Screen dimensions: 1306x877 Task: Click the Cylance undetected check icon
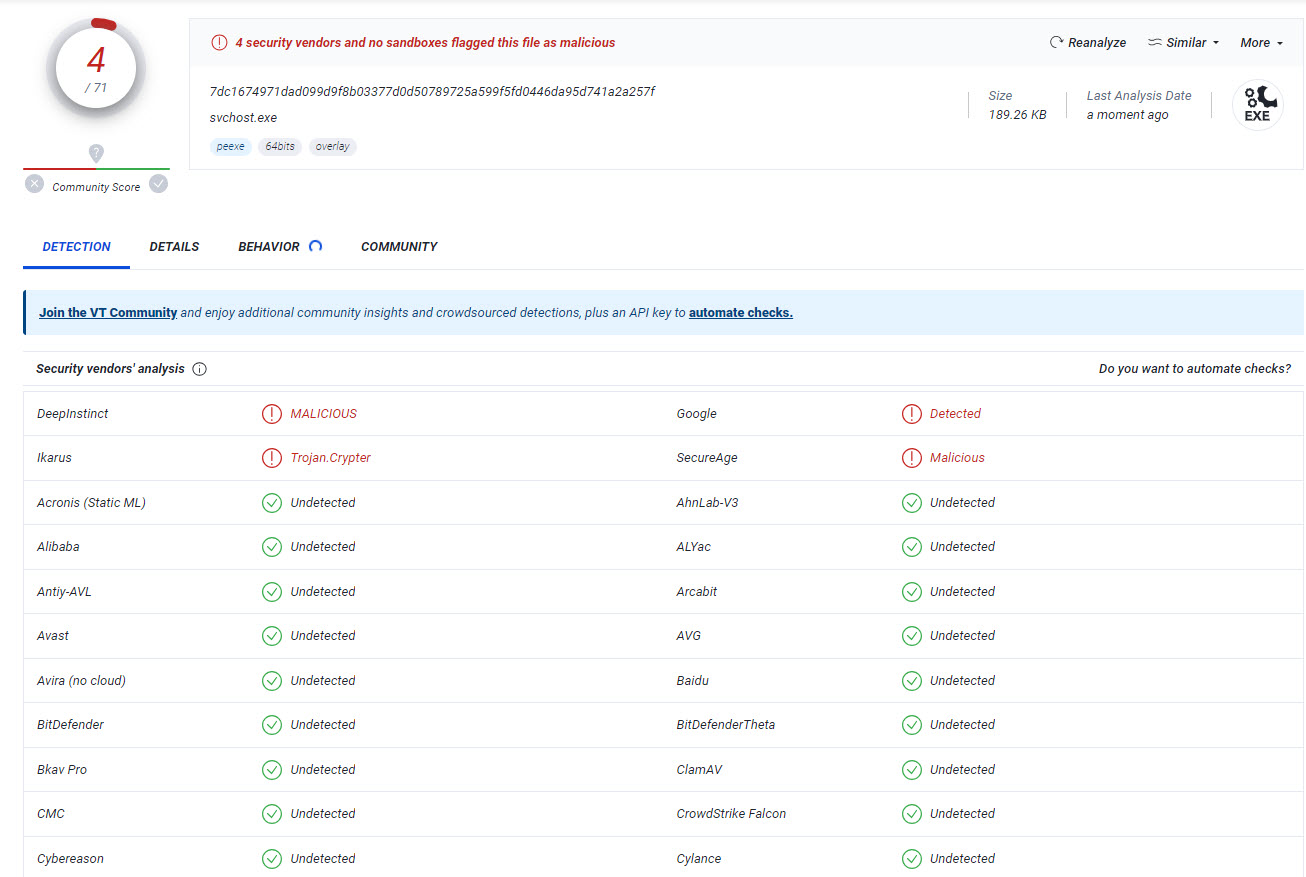(911, 859)
